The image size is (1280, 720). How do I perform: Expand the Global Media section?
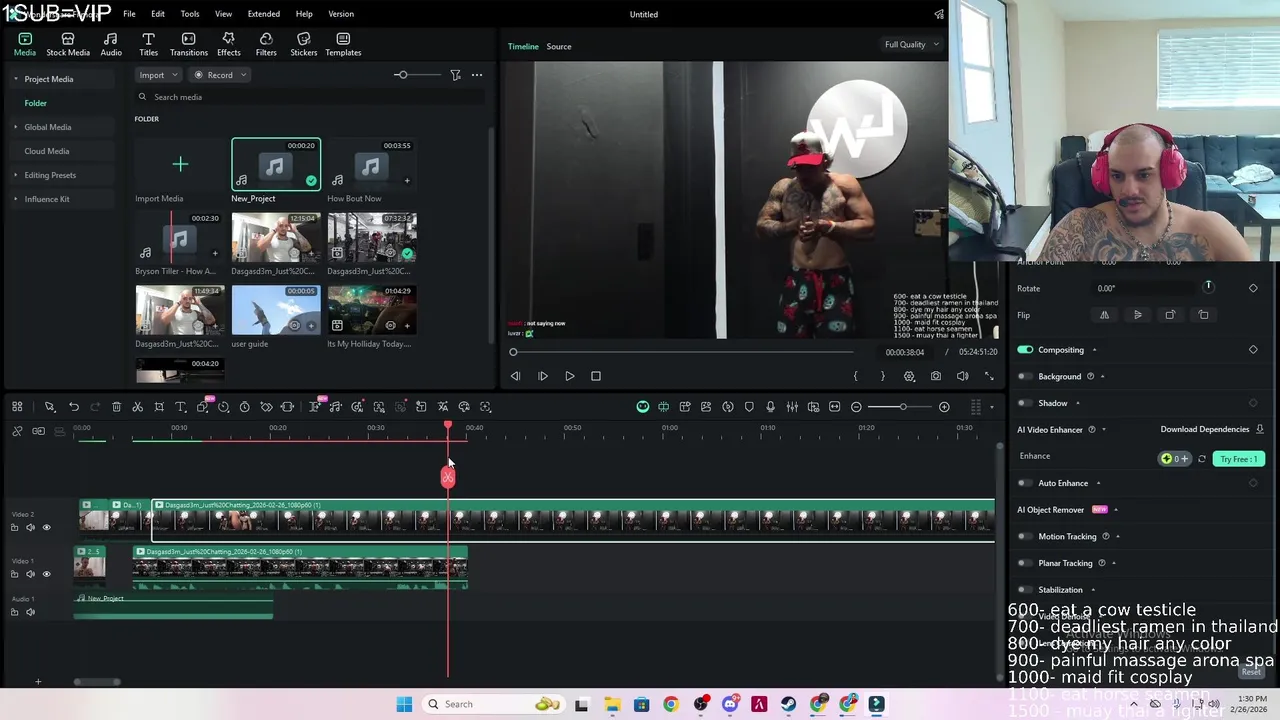point(15,127)
